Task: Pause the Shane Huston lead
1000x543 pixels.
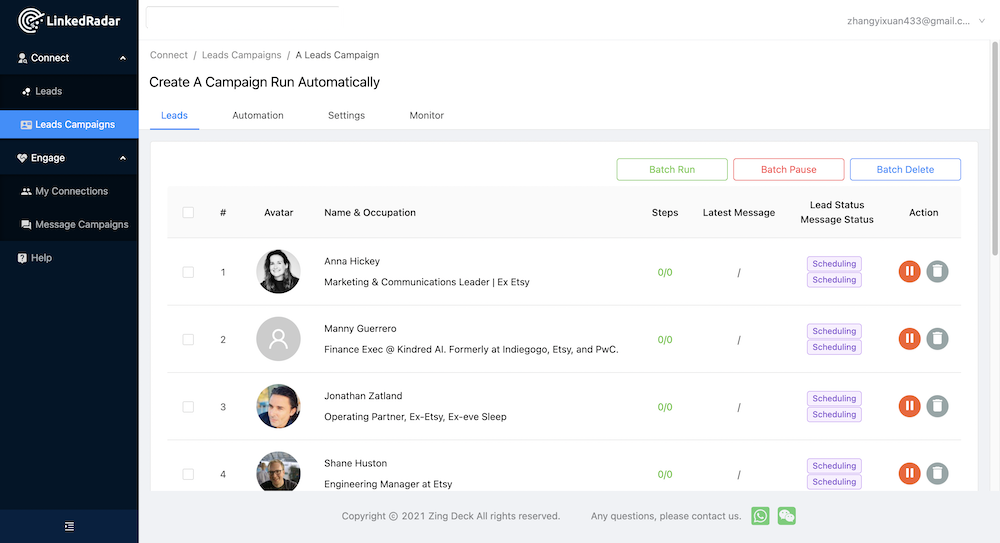Action: coord(909,473)
